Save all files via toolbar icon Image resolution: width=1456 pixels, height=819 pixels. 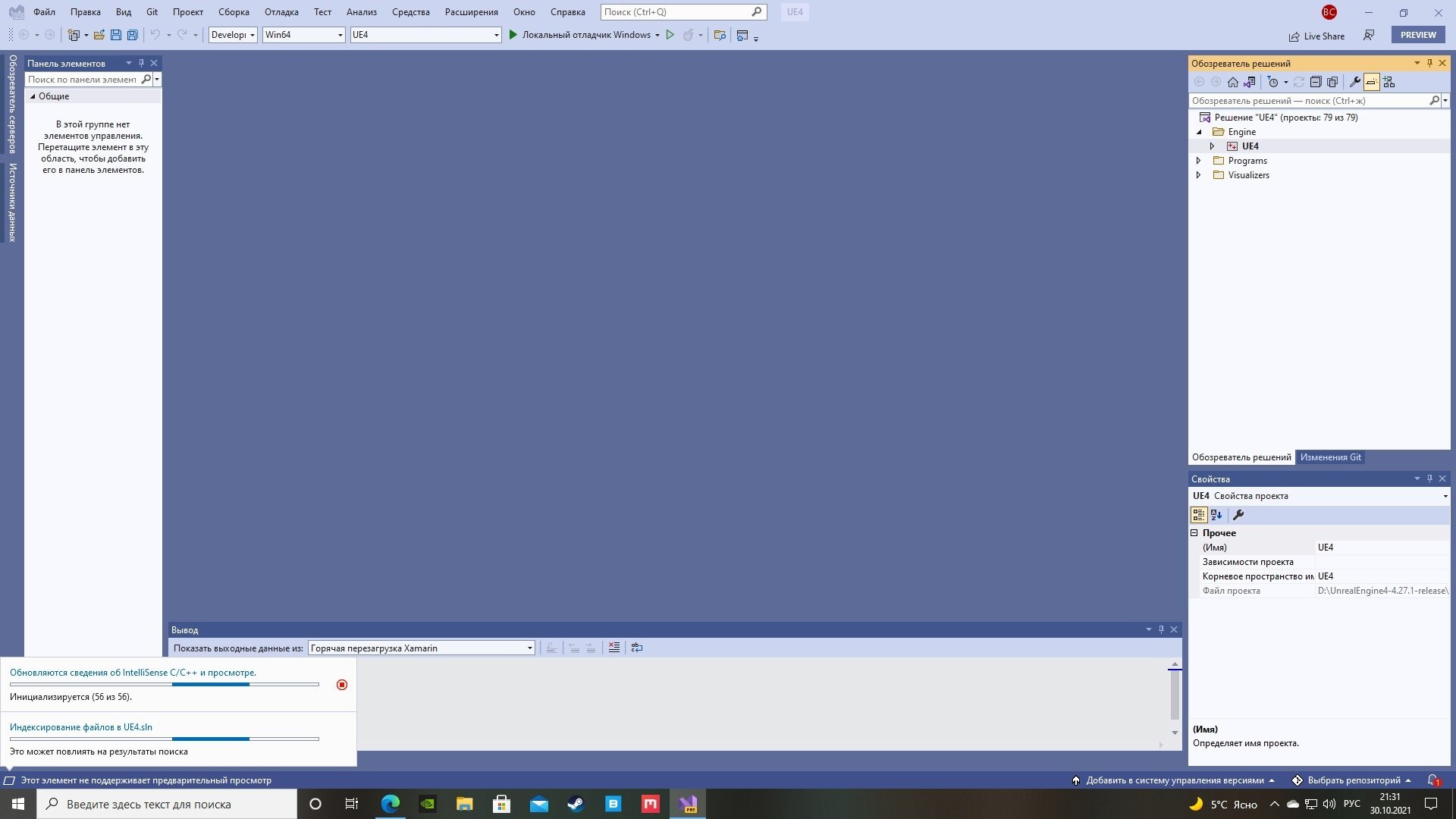133,35
